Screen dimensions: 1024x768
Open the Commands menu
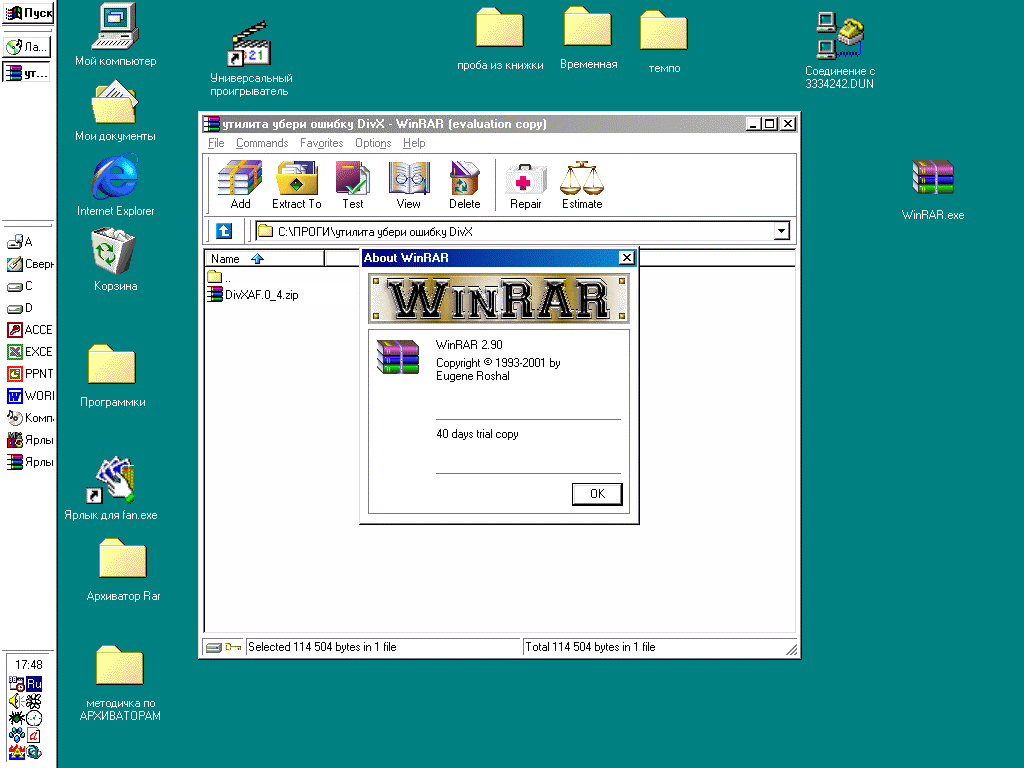pyautogui.click(x=262, y=143)
